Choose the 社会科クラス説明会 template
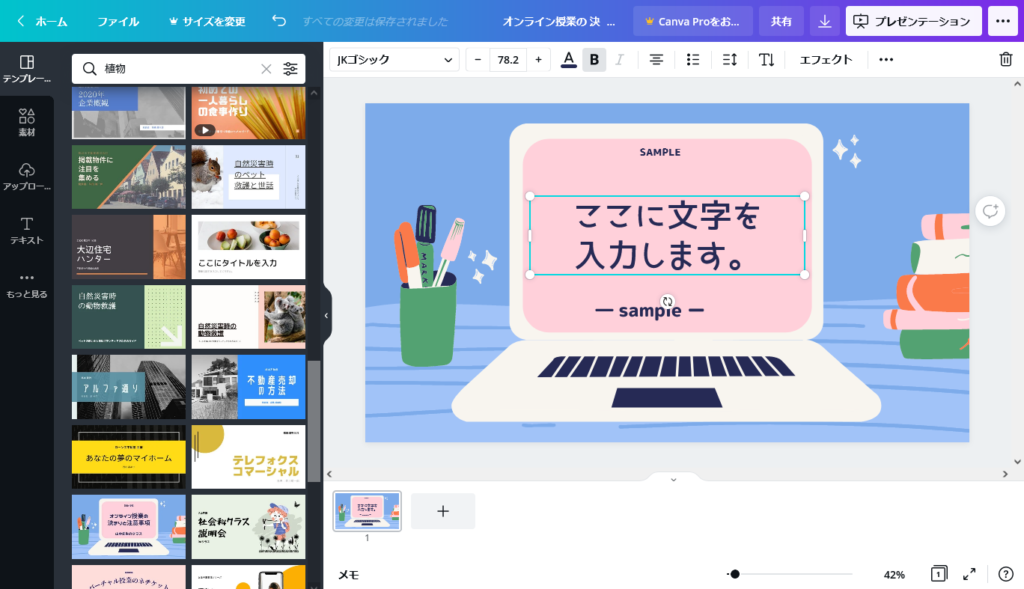This screenshot has height=589, width=1024. (x=248, y=527)
